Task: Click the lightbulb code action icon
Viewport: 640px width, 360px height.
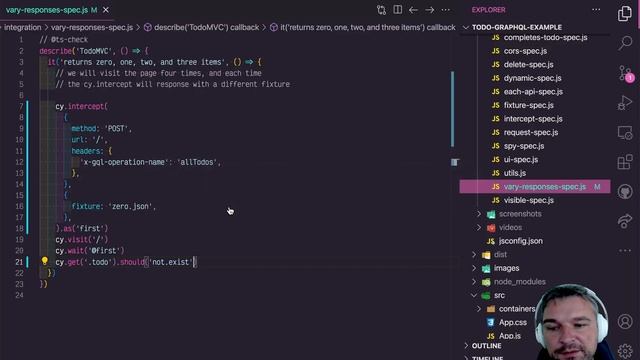Action: click(44, 261)
